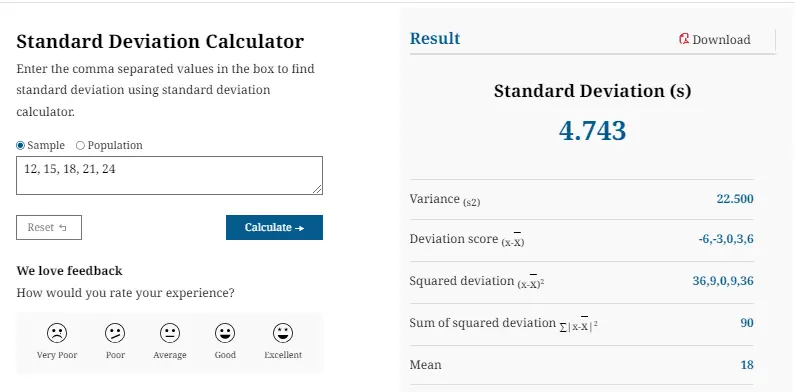This screenshot has height=392, width=795.
Task: Click the Sum of squared deviation value 90
Action: 746,323
